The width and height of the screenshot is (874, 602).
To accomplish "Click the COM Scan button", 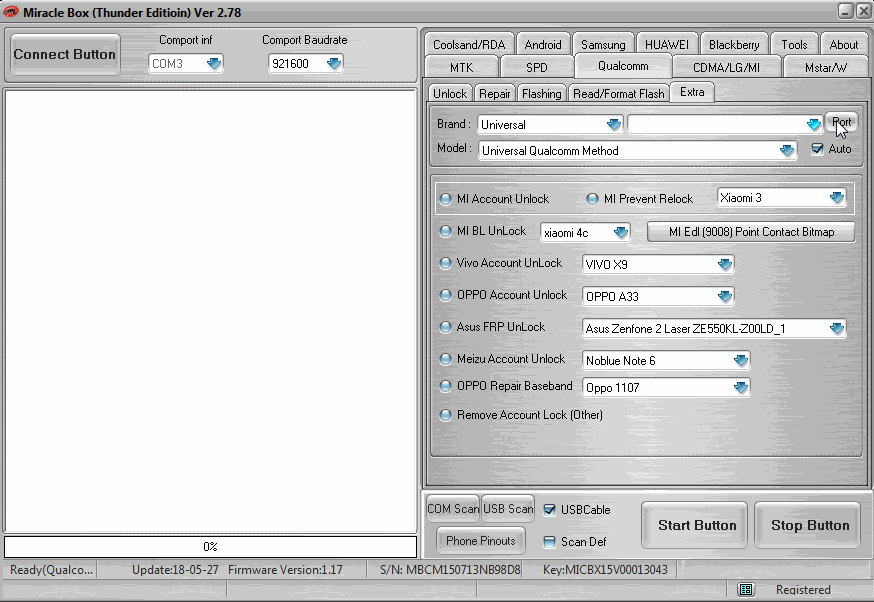I will coord(453,508).
